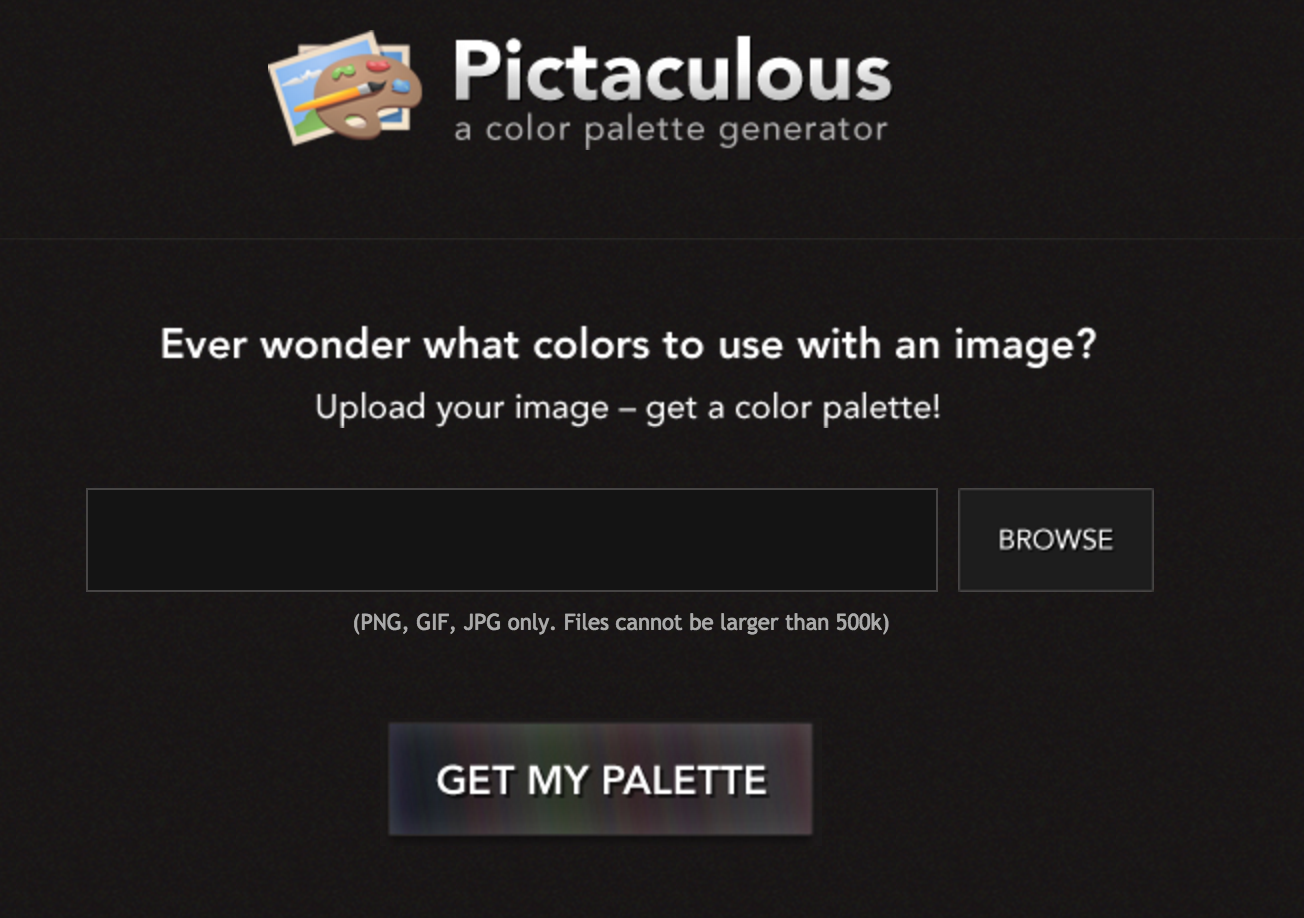Click the 'Ever wonder what colors' headline

click(628, 345)
